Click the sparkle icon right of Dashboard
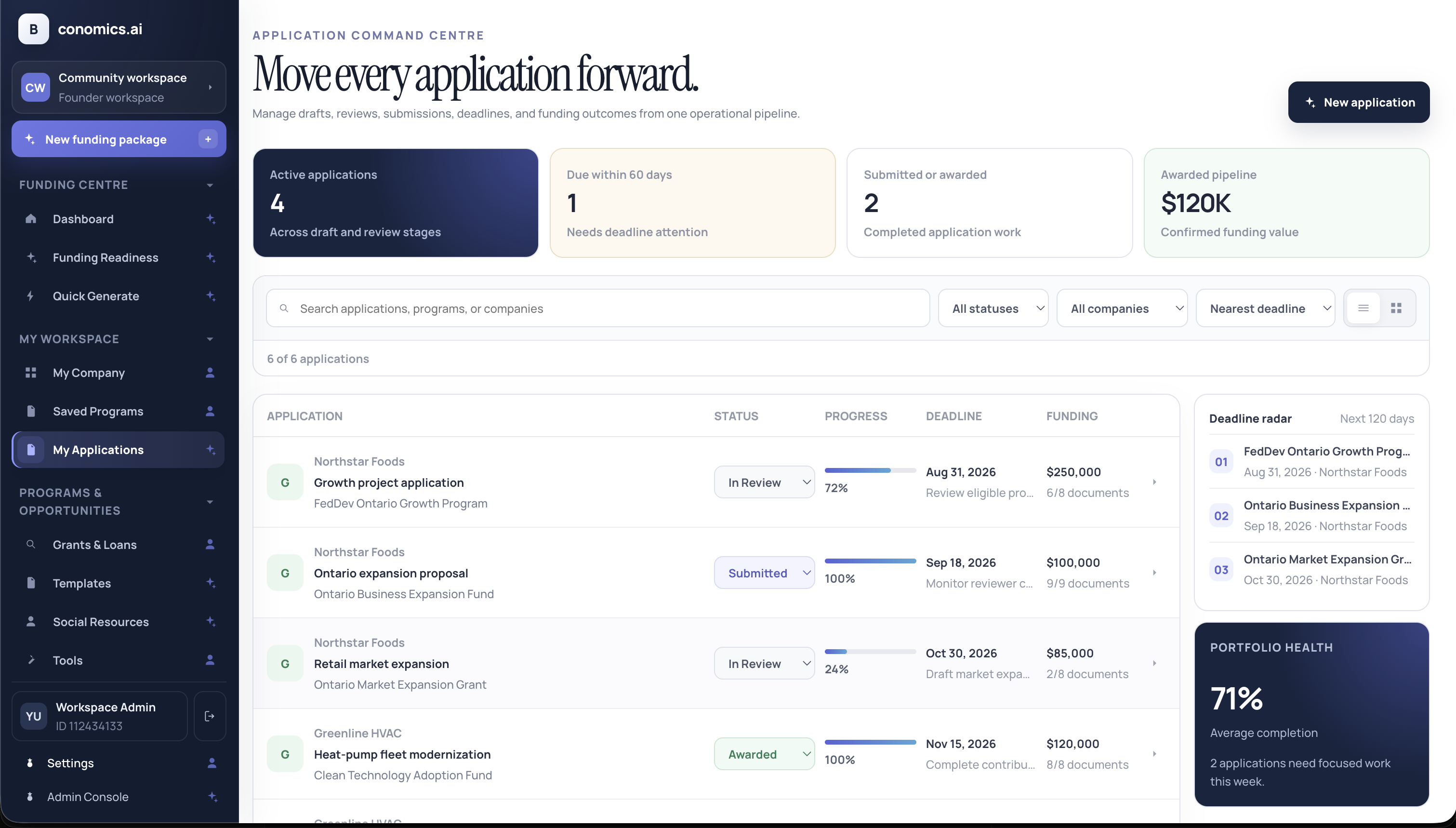 point(210,219)
